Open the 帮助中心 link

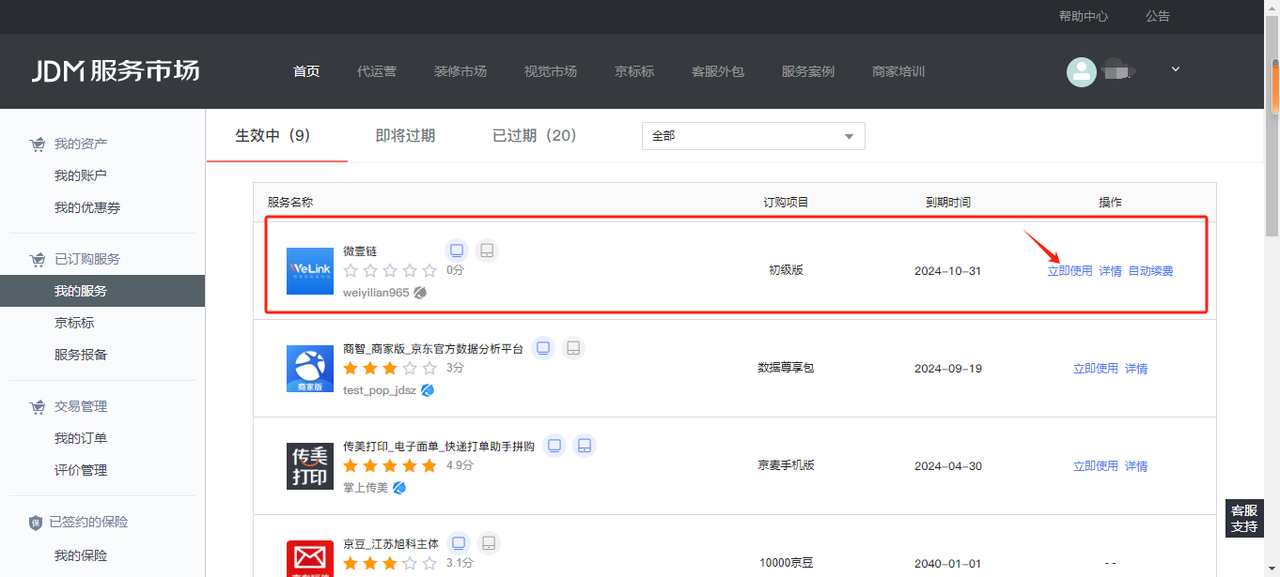click(x=1084, y=16)
